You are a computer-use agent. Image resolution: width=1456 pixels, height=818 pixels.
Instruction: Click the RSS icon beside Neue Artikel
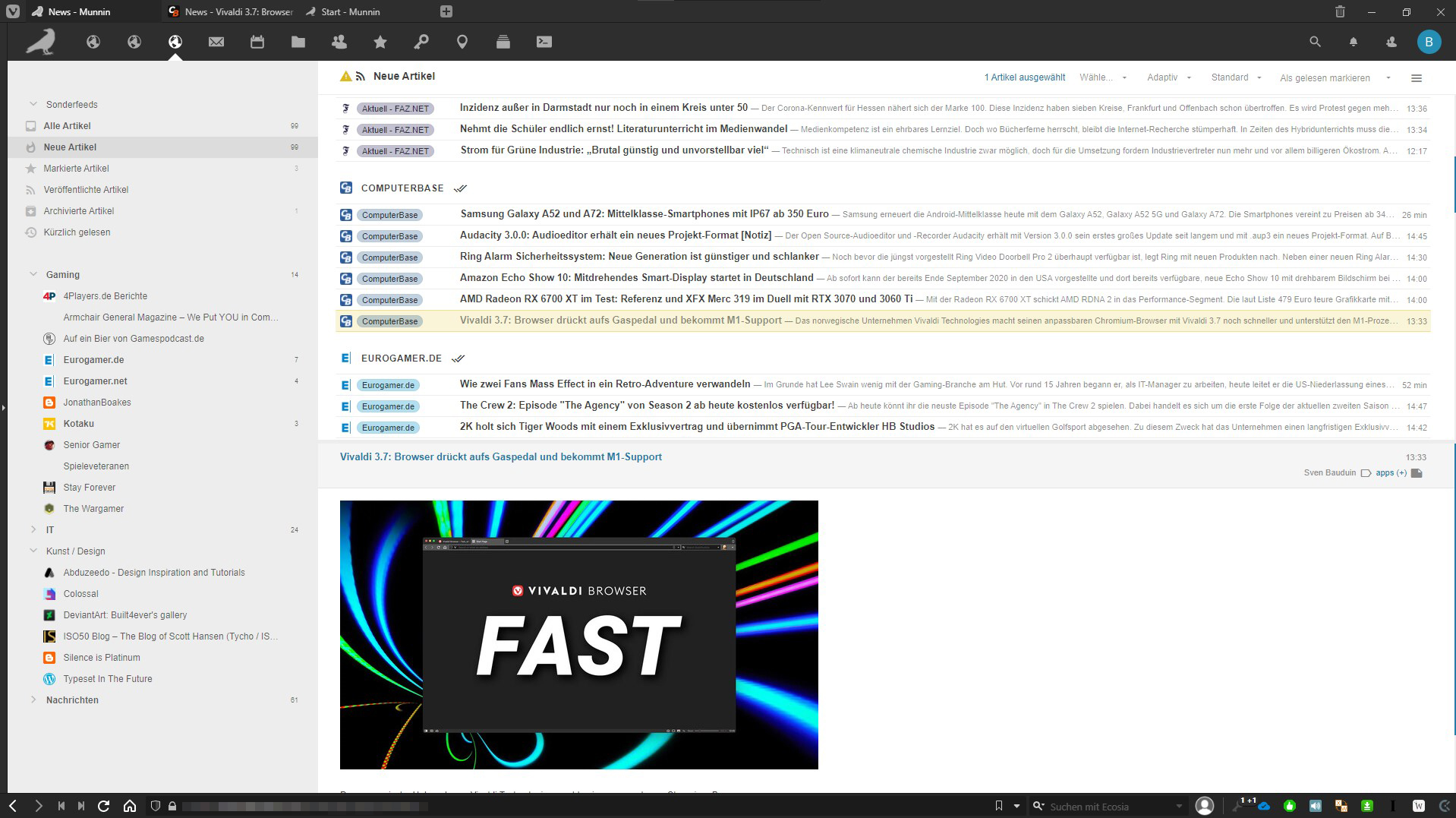point(361,76)
